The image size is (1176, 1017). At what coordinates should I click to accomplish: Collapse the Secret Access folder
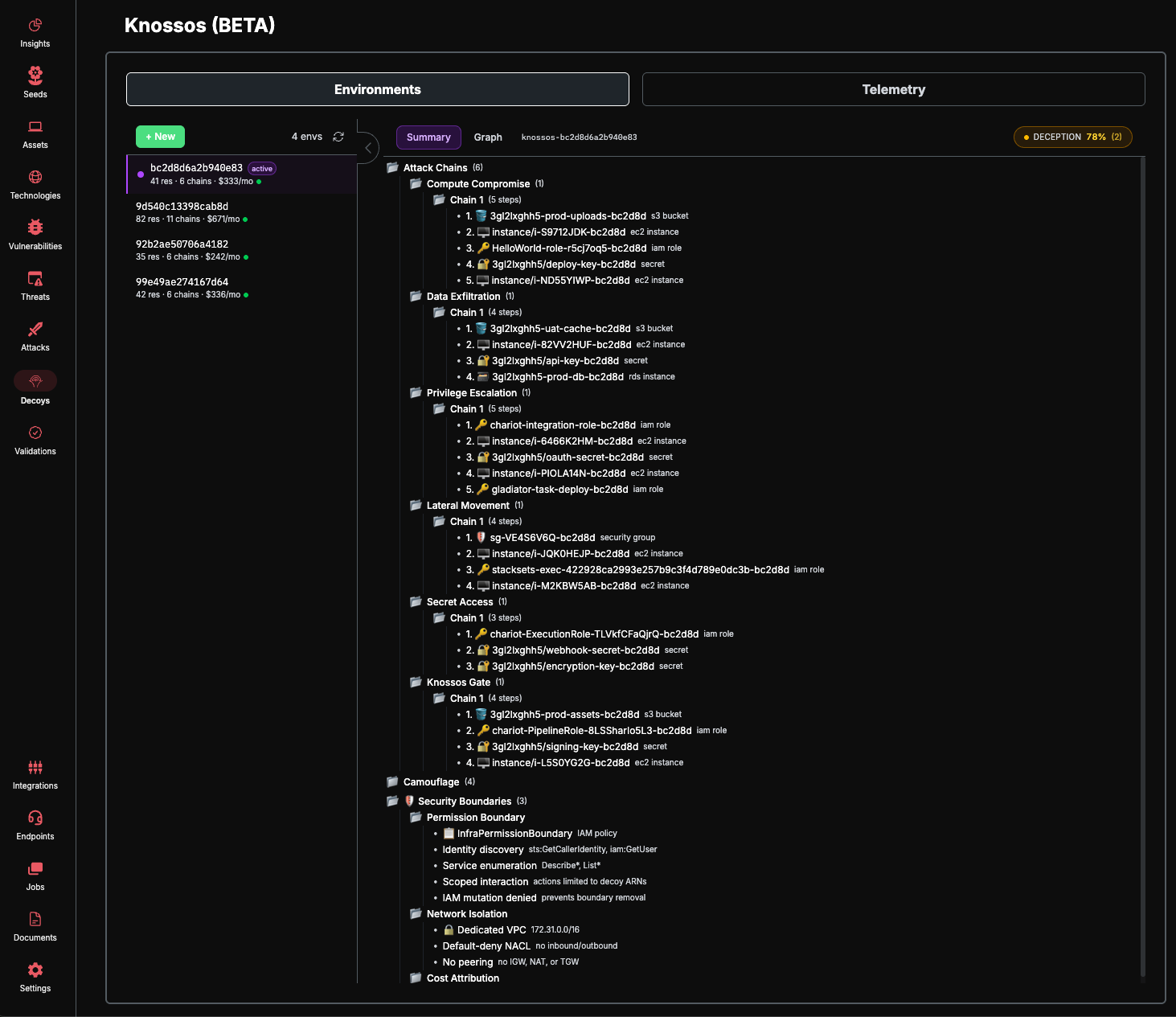pos(416,601)
